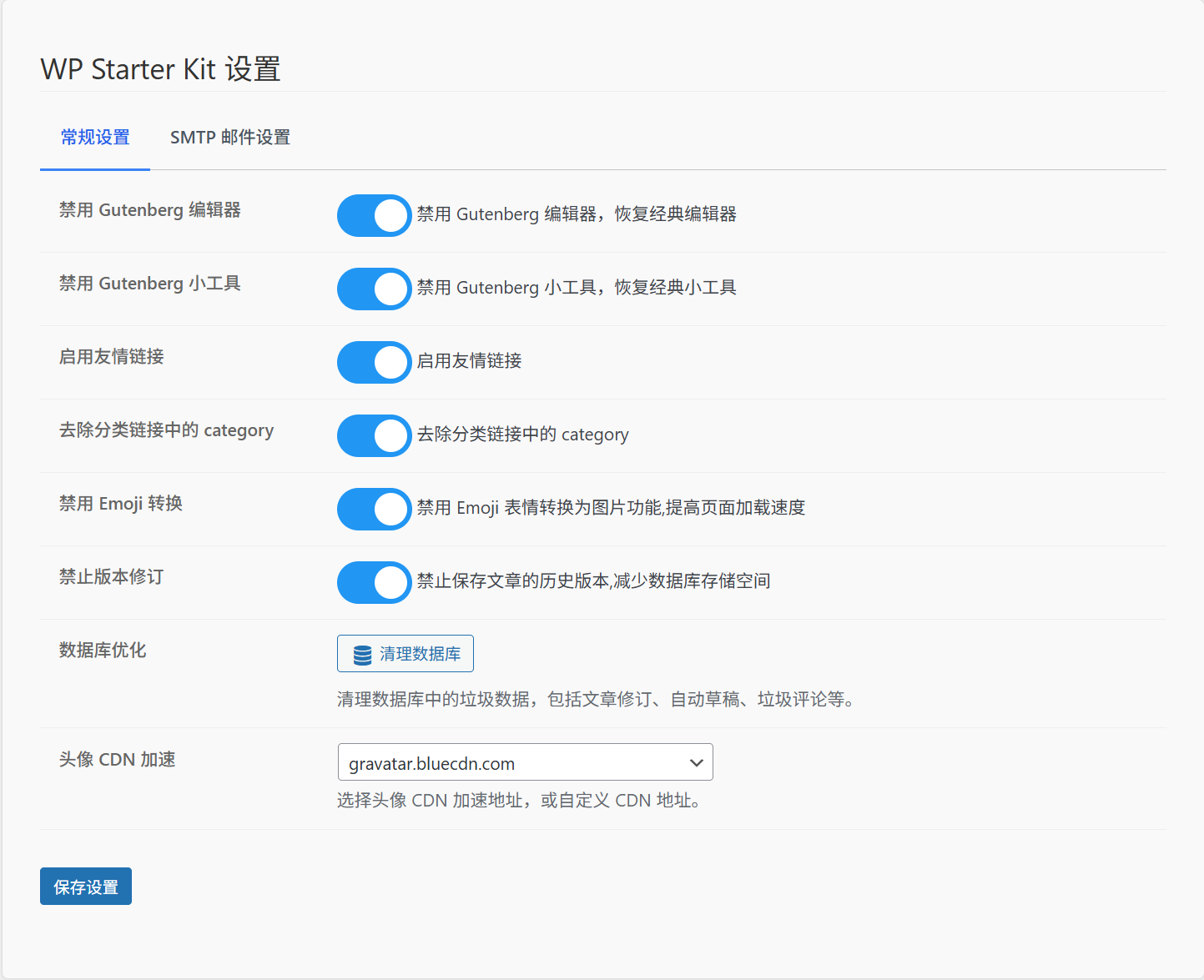Click the database icon inside 清理数据库 button
This screenshot has height=980, width=1204.
pos(362,653)
